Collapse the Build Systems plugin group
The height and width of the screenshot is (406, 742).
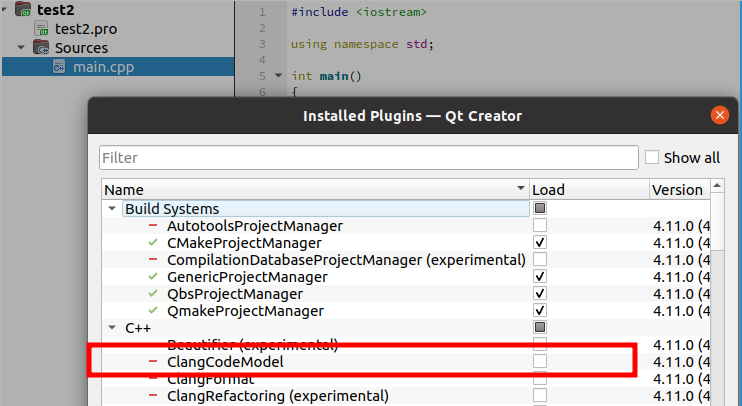(x=112, y=208)
